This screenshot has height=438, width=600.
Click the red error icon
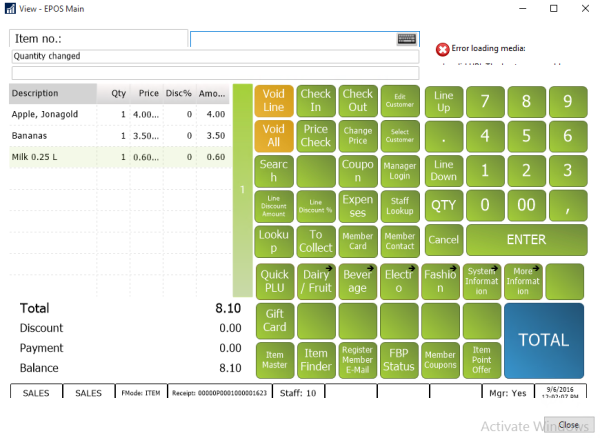pos(443,49)
